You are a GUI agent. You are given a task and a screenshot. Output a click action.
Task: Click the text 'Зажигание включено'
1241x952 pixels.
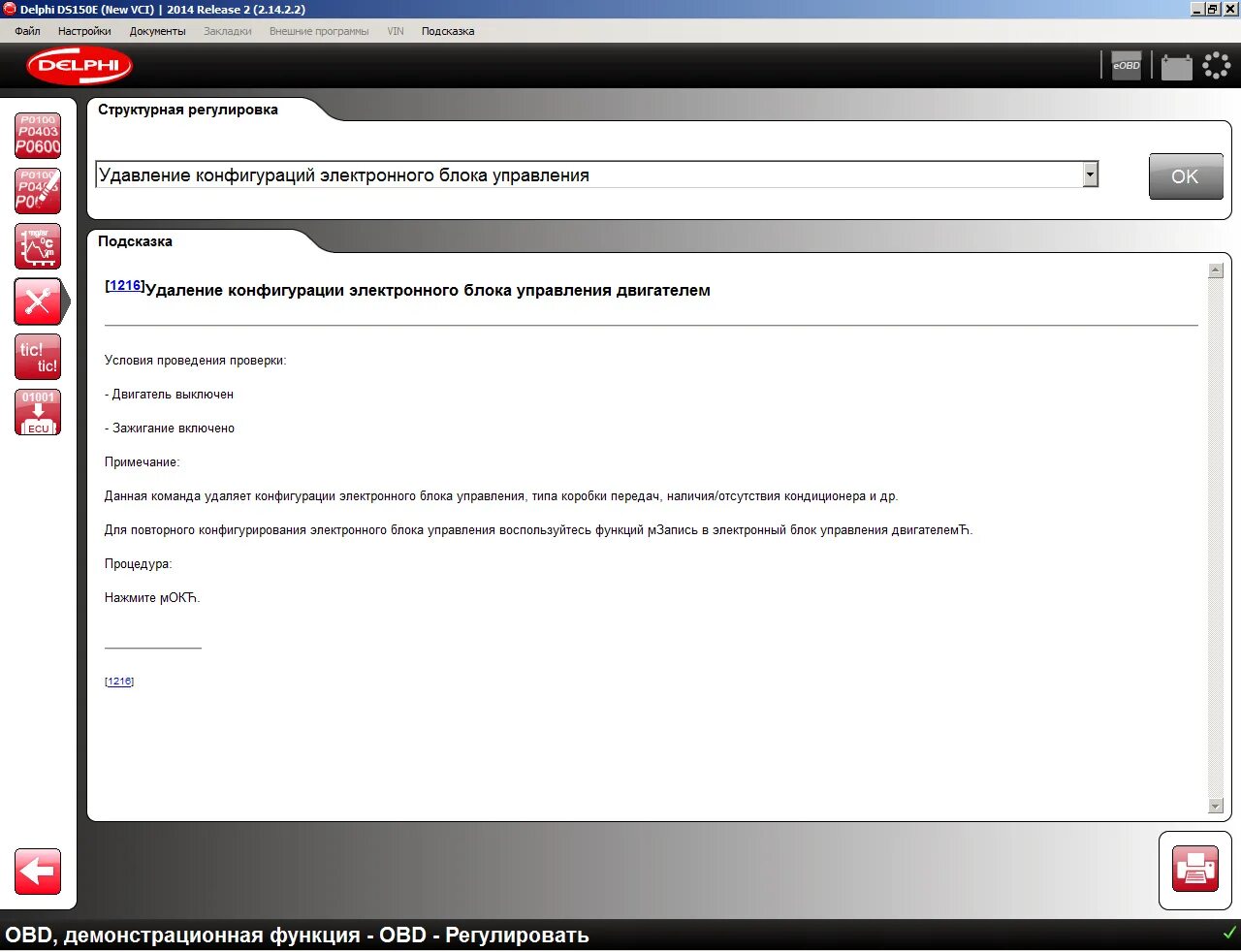(x=174, y=428)
